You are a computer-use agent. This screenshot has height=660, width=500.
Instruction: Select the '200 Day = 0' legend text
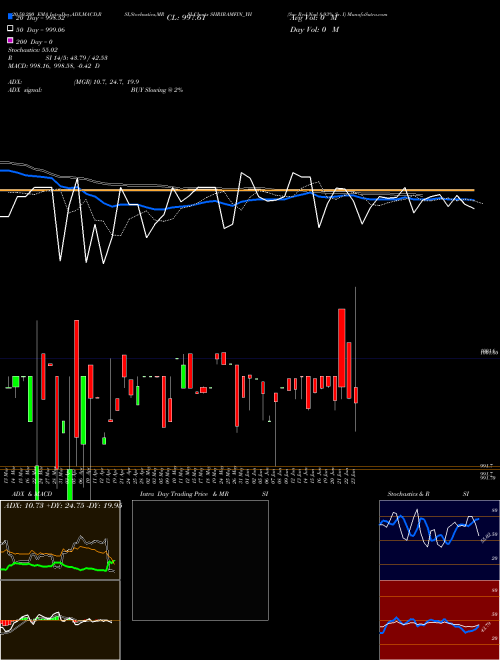coord(35,41)
